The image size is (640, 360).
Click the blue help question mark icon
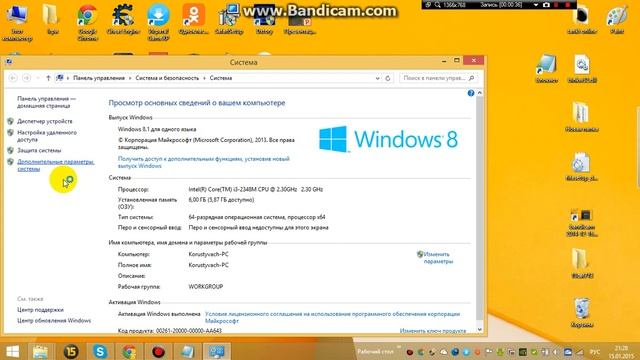coord(471,93)
